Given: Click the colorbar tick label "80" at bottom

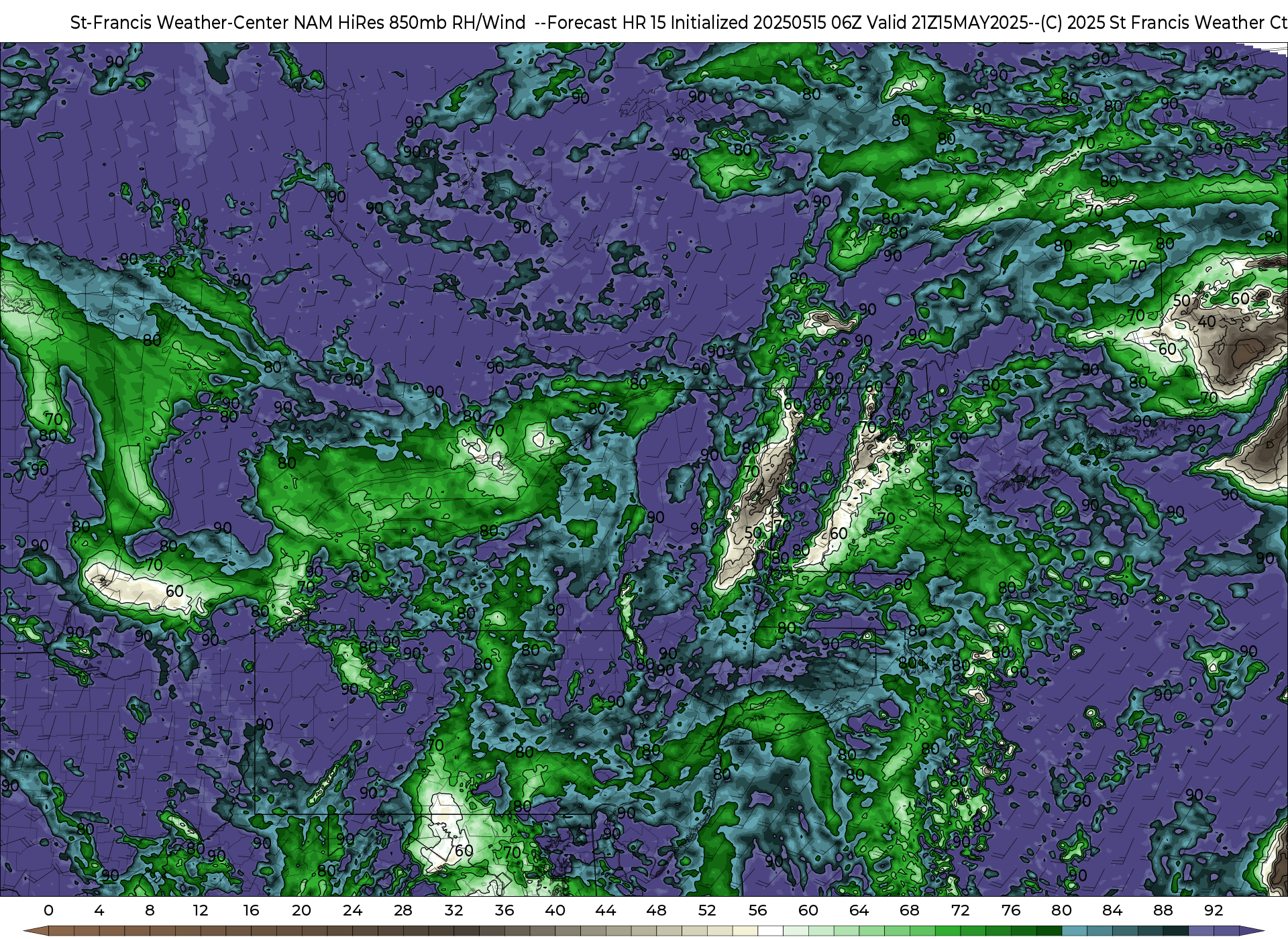Looking at the screenshot, I should [x=1061, y=910].
